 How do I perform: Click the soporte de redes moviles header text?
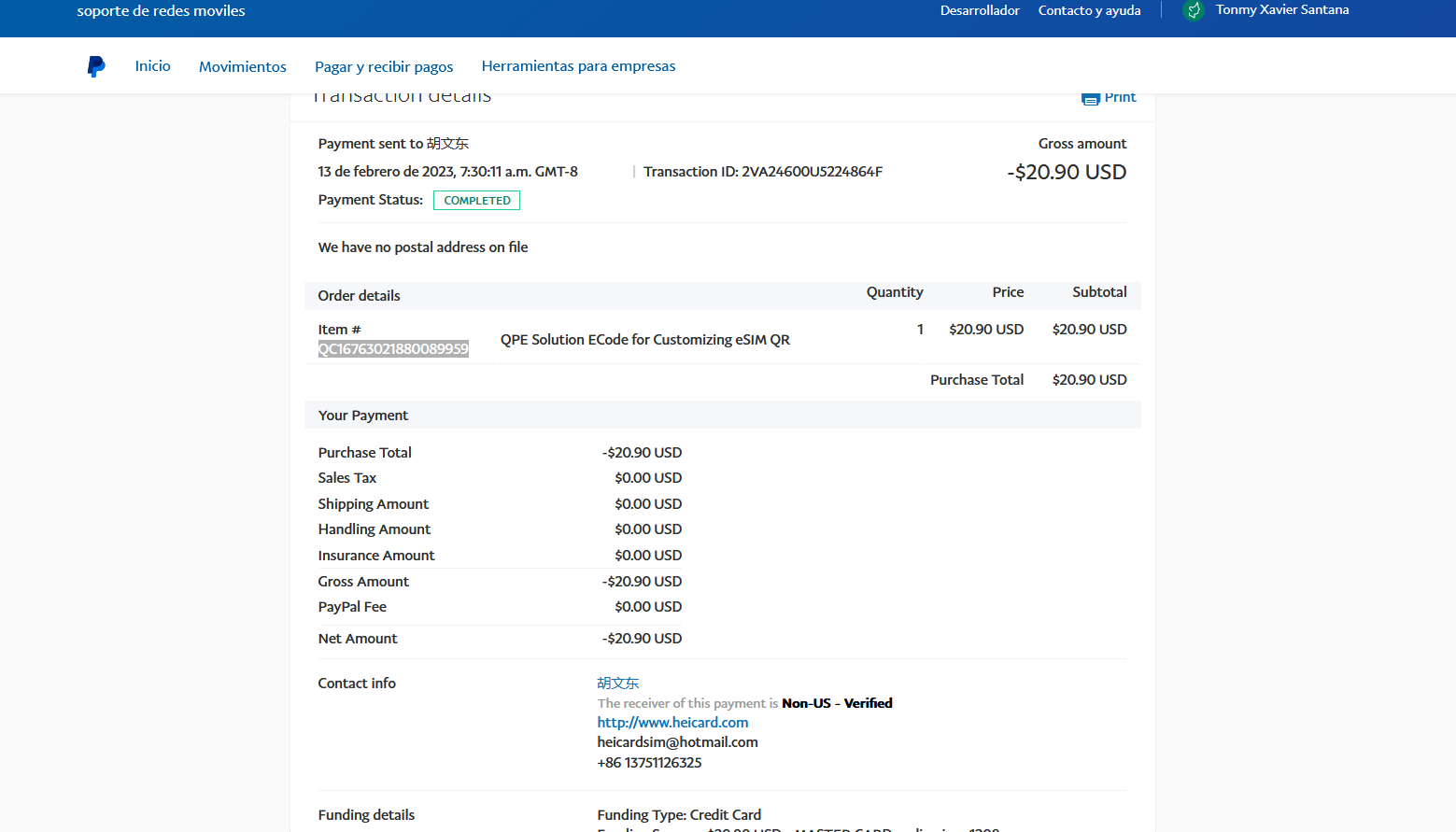161,11
